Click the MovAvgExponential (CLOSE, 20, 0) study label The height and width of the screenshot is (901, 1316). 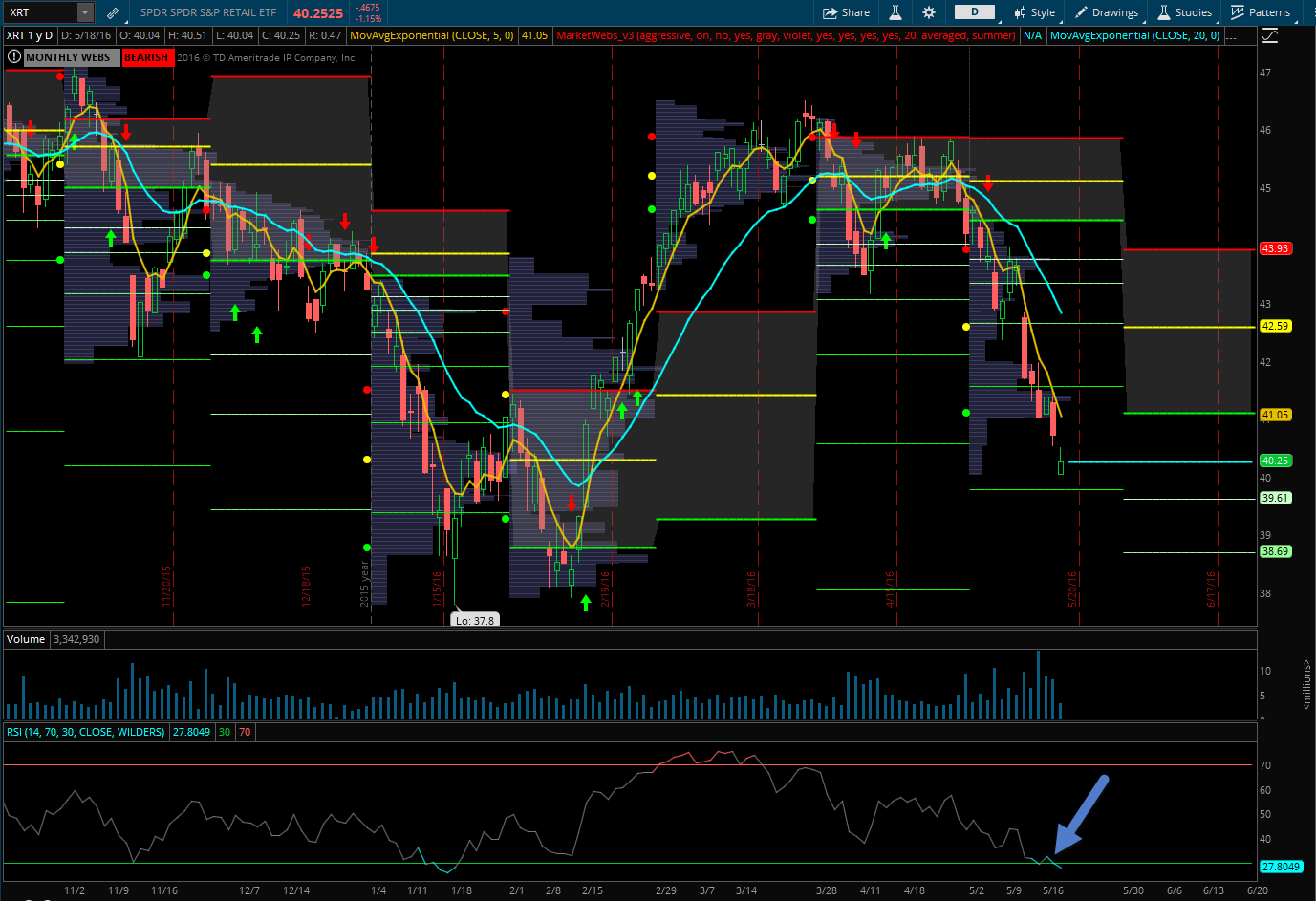click(x=1134, y=35)
